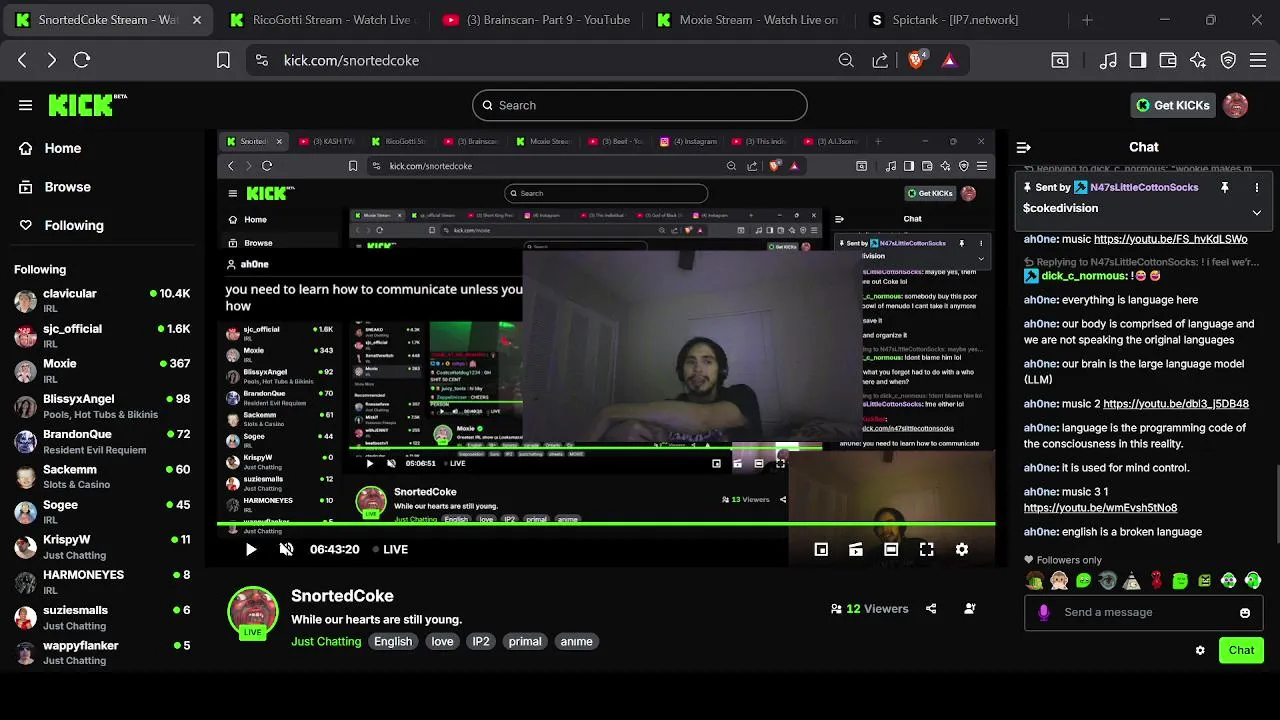Open the user profile avatar menu
Image resolution: width=1280 pixels, height=720 pixels.
coord(1236,105)
